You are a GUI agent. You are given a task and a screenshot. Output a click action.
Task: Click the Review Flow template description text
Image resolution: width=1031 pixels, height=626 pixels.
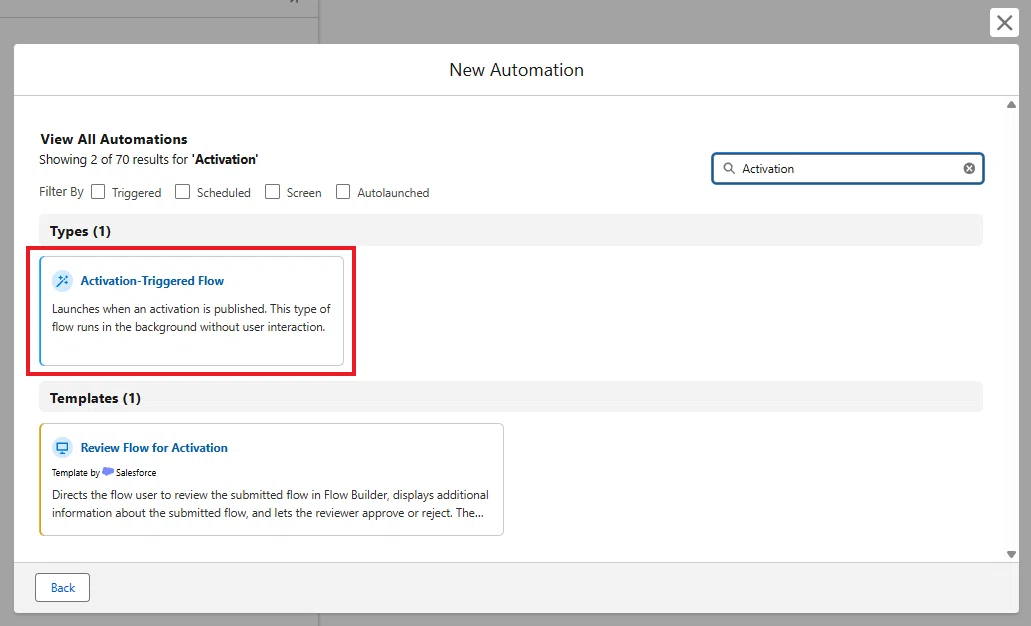(270, 504)
